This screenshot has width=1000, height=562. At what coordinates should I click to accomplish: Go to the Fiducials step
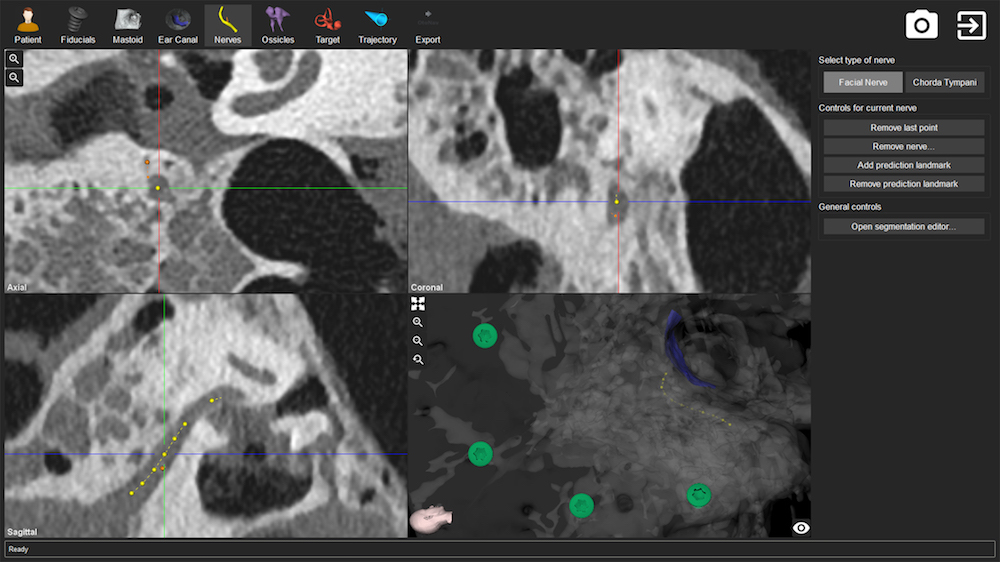[x=78, y=26]
